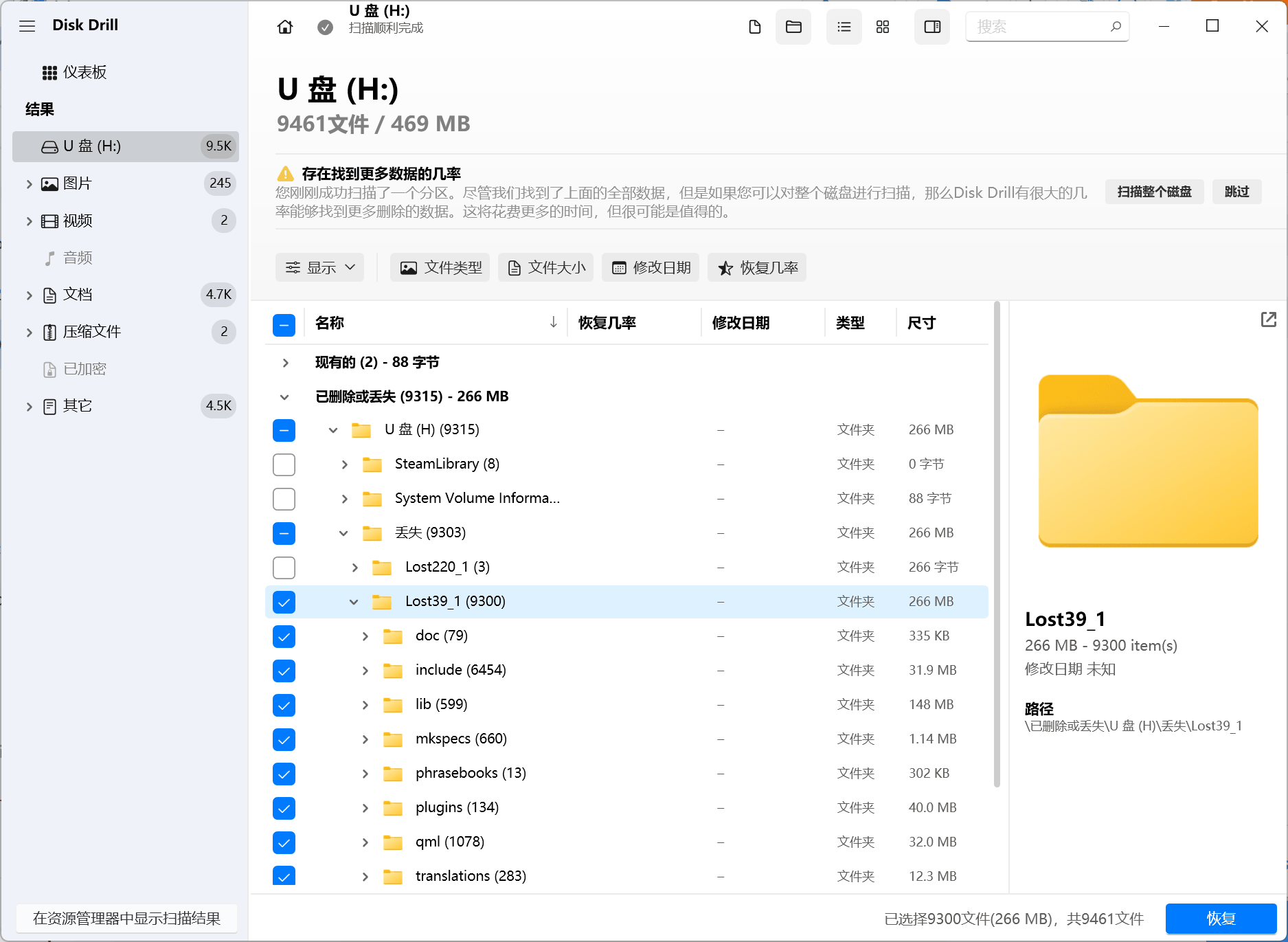Open 恢复几率 filter
The height and width of the screenshot is (942, 1288).
pyautogui.click(x=757, y=267)
